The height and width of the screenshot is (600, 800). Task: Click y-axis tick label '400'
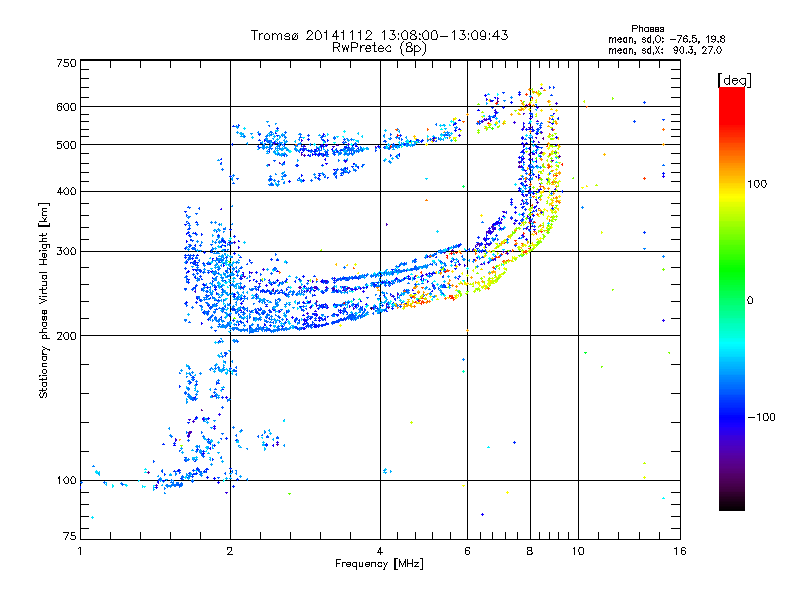66,192
